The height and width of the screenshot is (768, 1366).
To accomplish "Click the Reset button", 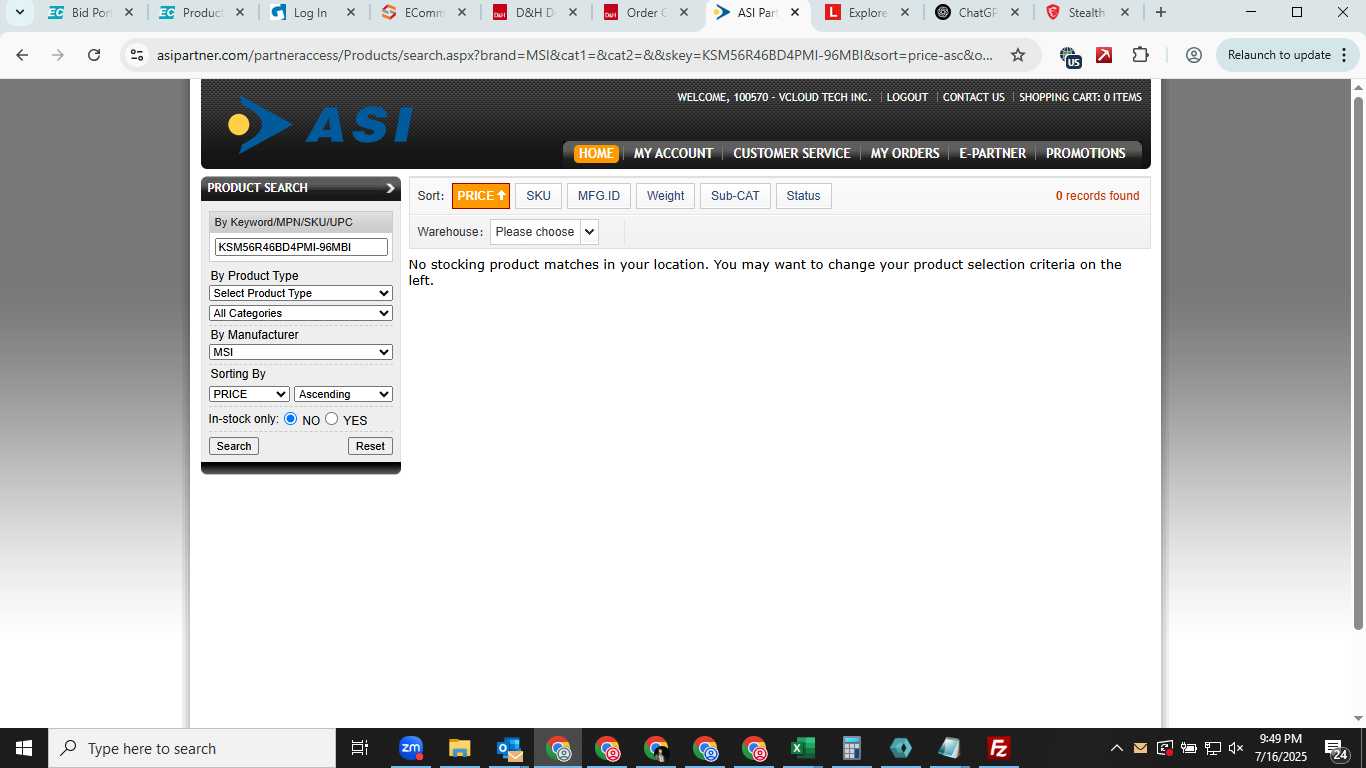I will (370, 446).
